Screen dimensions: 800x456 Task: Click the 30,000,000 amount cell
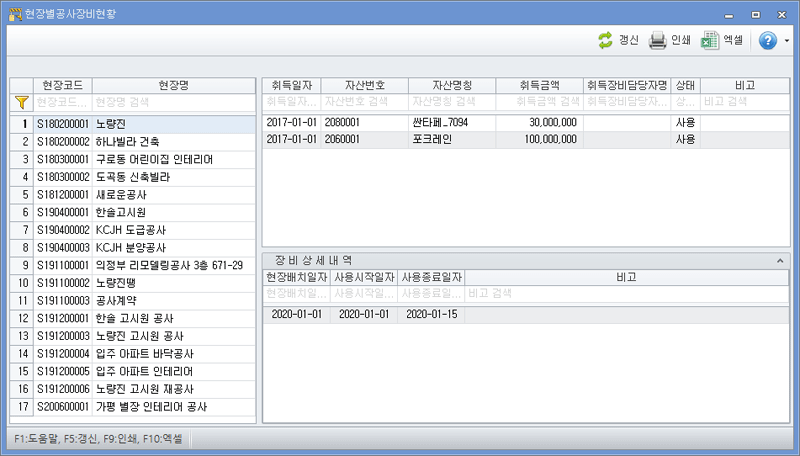(540, 122)
